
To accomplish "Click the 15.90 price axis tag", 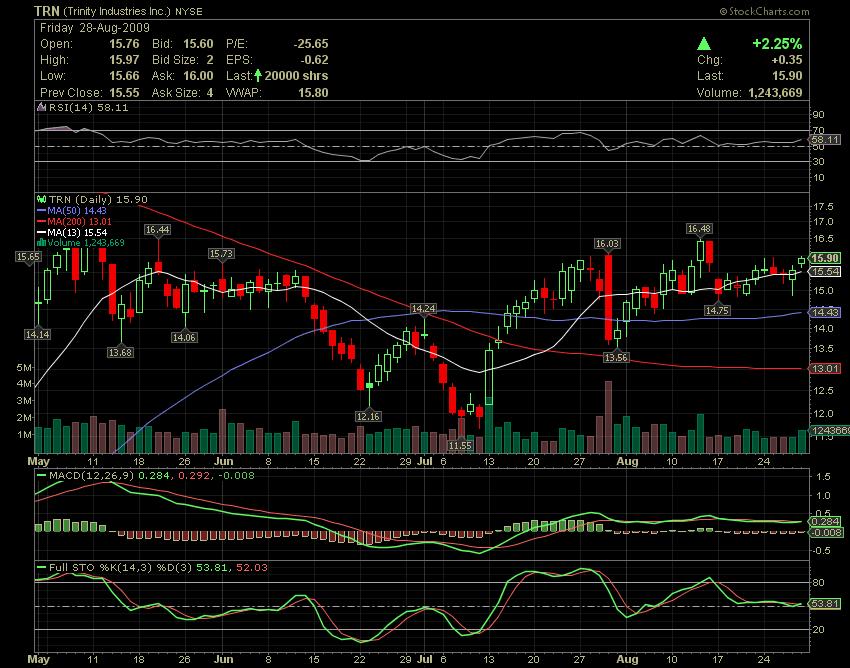I will point(825,258).
